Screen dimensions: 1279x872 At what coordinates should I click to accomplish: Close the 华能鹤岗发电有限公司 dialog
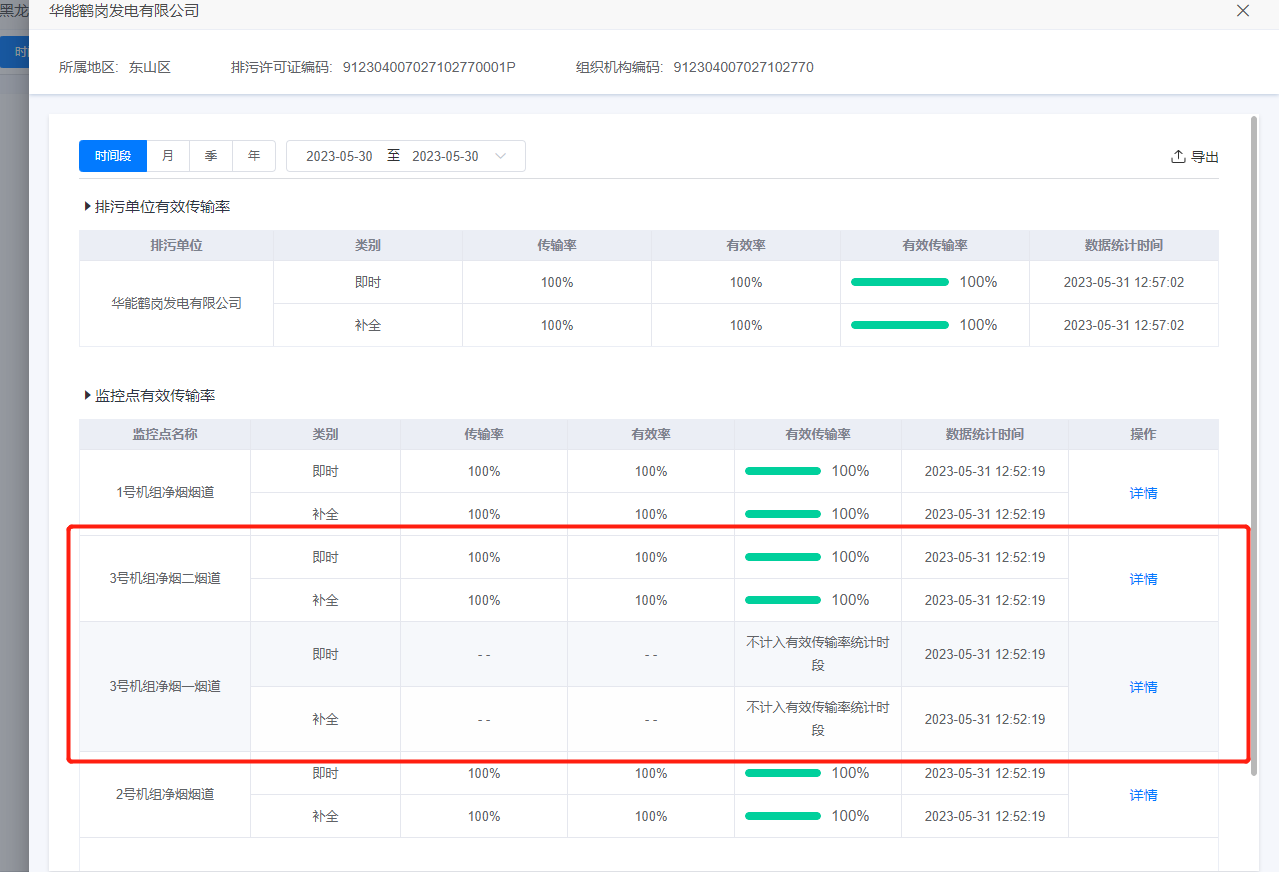[x=1243, y=11]
